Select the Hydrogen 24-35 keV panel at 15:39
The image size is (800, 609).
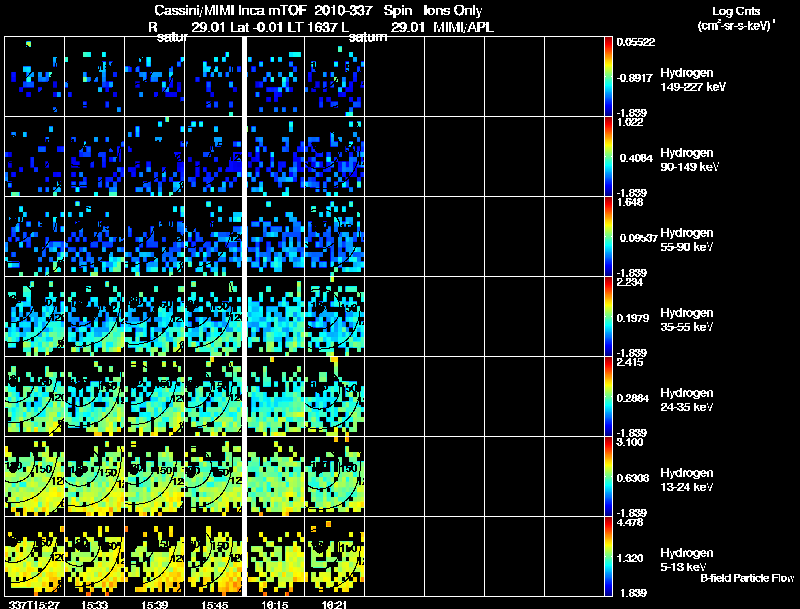point(155,396)
